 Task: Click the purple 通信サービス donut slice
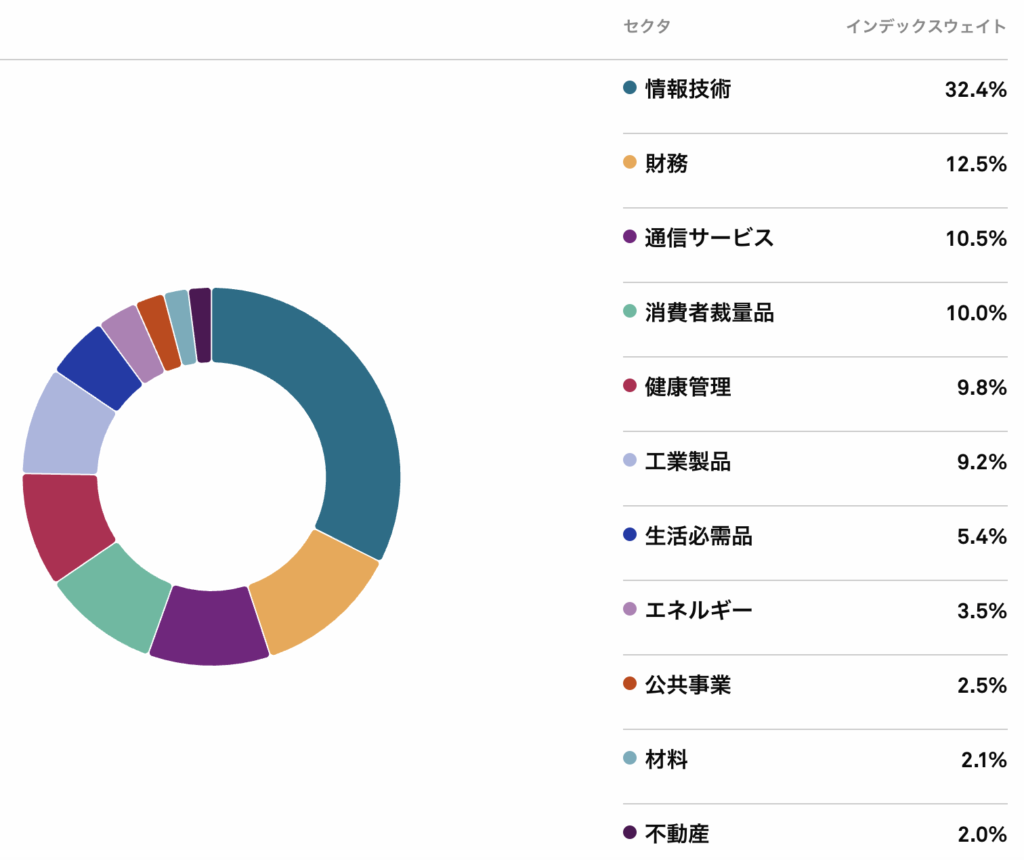210,625
